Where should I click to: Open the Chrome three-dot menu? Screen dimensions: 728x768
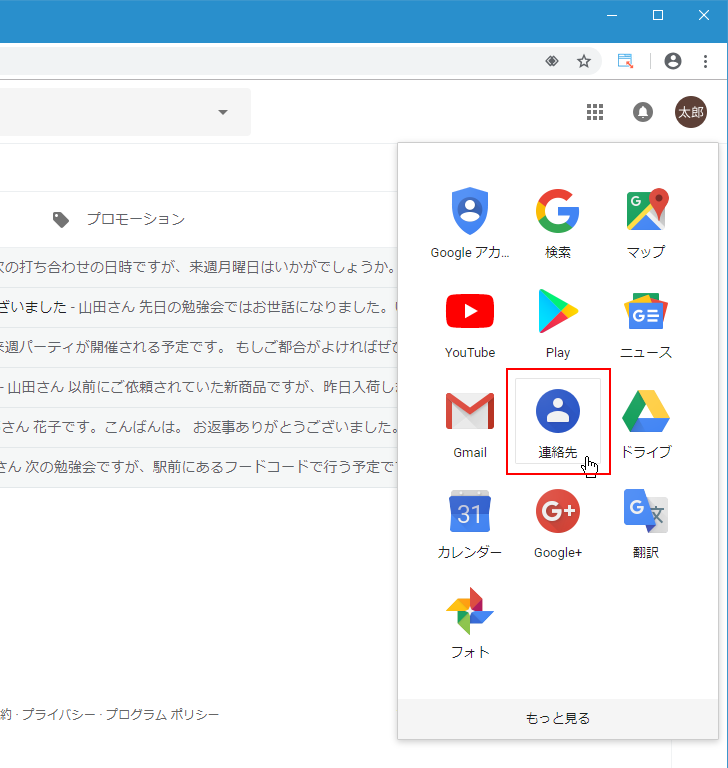[705, 61]
